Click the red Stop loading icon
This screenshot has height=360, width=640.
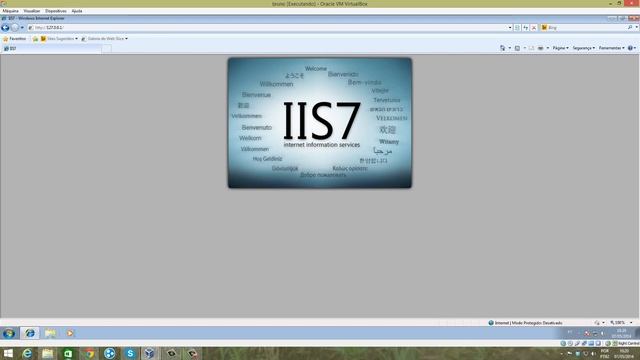pyautogui.click(x=534, y=28)
